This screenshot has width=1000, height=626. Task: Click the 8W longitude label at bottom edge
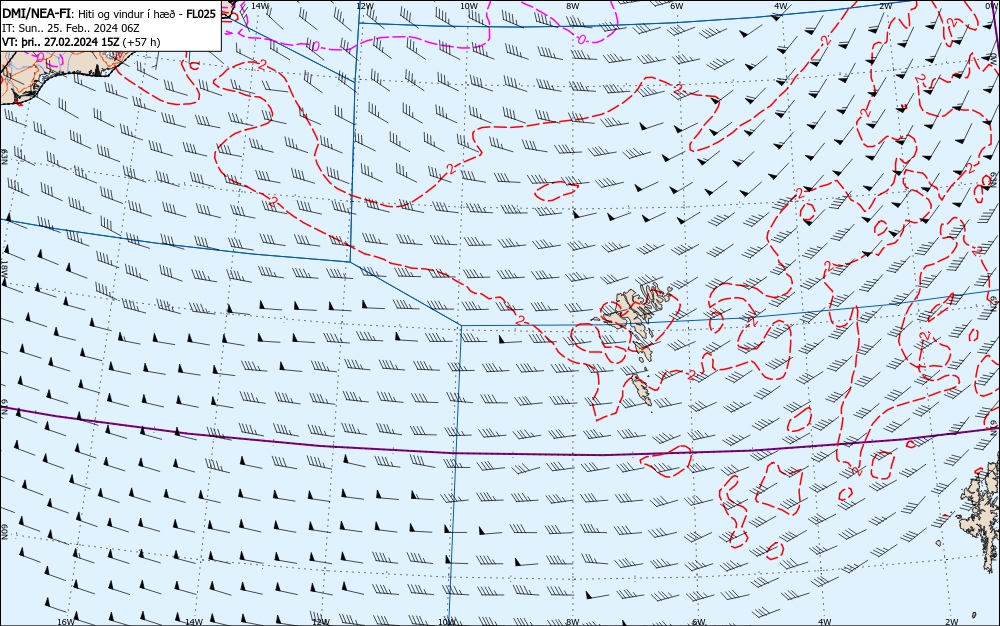pos(573,622)
